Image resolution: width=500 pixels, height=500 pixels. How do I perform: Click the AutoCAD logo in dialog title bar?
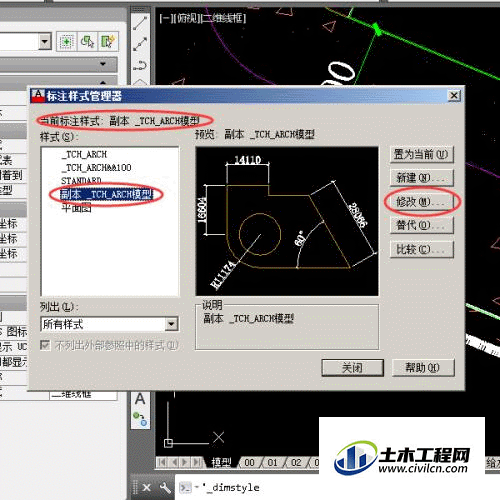[38, 96]
